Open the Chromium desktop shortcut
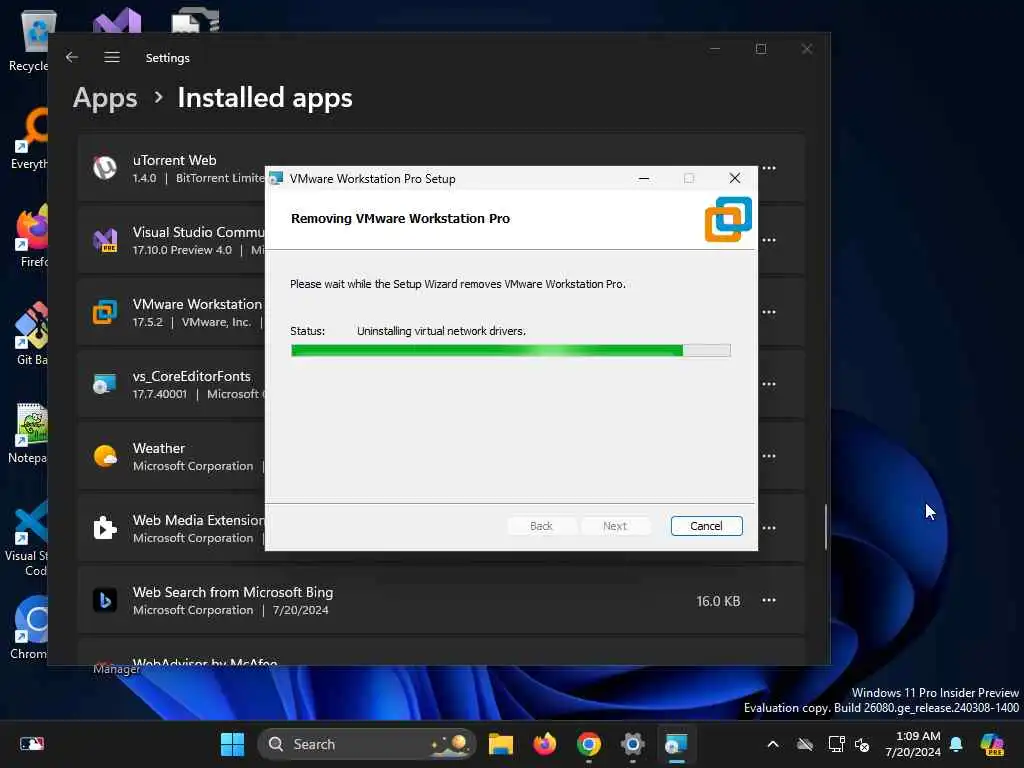This screenshot has width=1024, height=768. click(x=29, y=628)
